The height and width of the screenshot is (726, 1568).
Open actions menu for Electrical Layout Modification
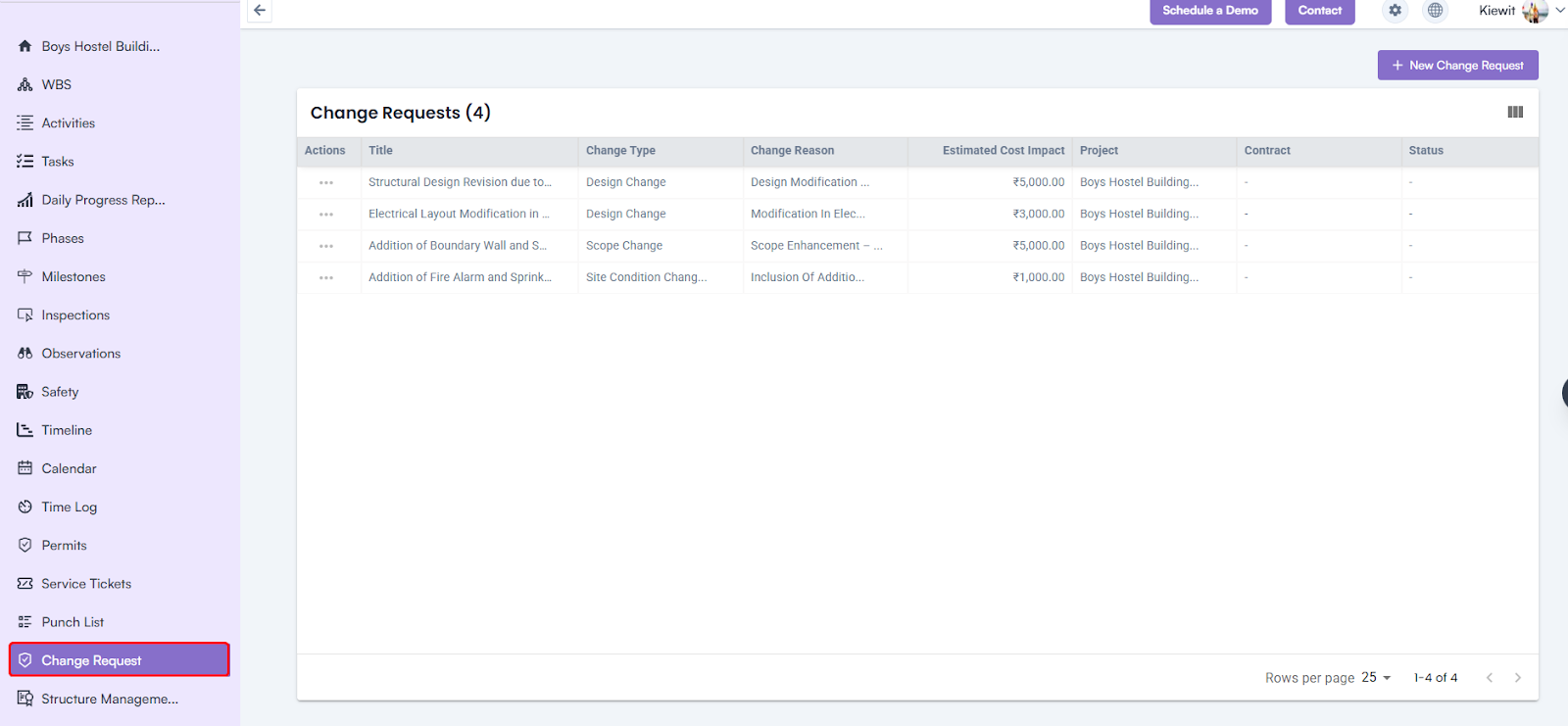pos(326,215)
